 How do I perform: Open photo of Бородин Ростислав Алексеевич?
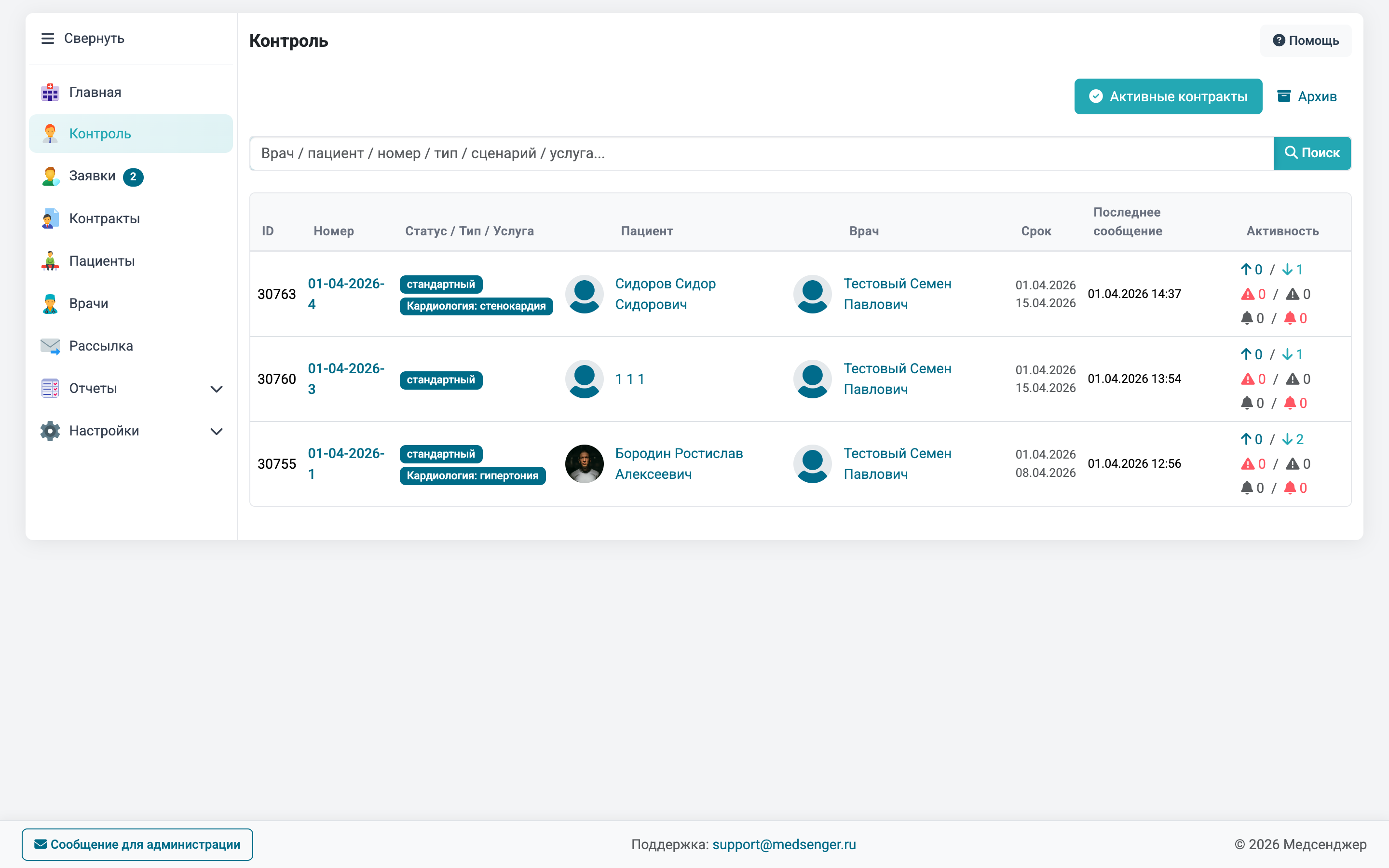pos(585,464)
